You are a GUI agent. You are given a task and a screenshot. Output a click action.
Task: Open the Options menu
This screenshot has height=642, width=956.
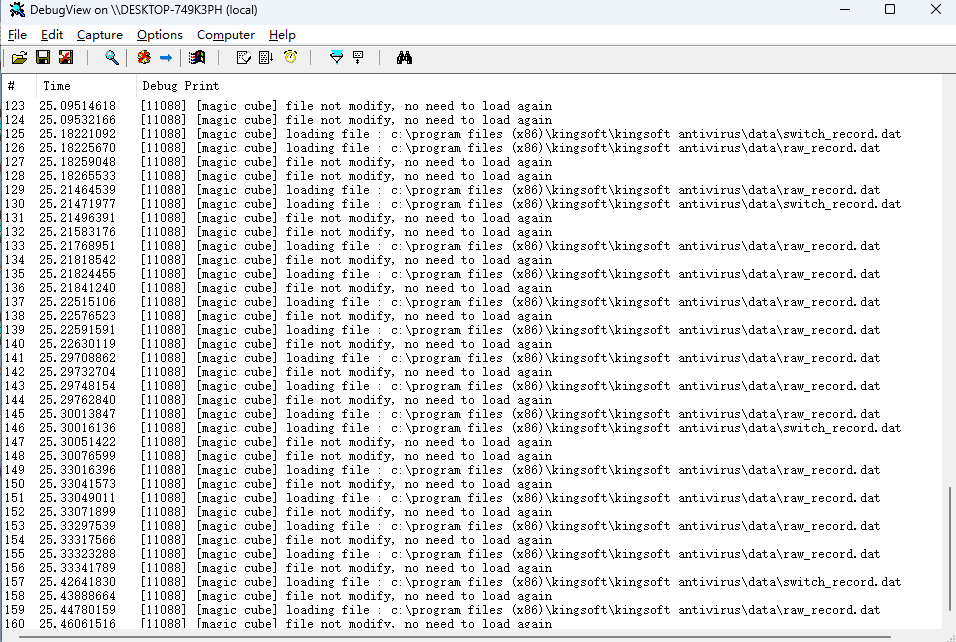click(x=160, y=35)
